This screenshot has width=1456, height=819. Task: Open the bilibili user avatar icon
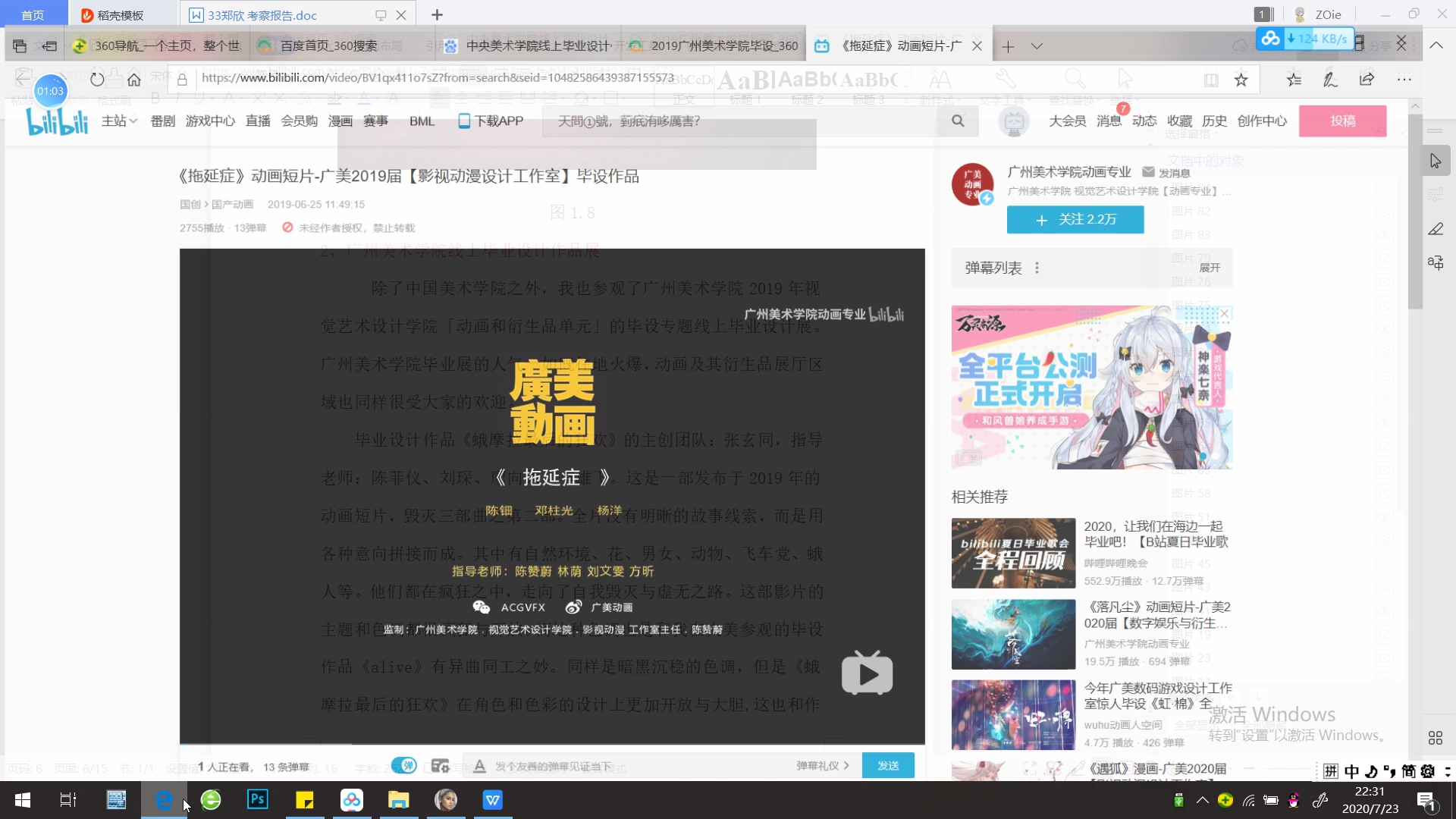click(1014, 121)
